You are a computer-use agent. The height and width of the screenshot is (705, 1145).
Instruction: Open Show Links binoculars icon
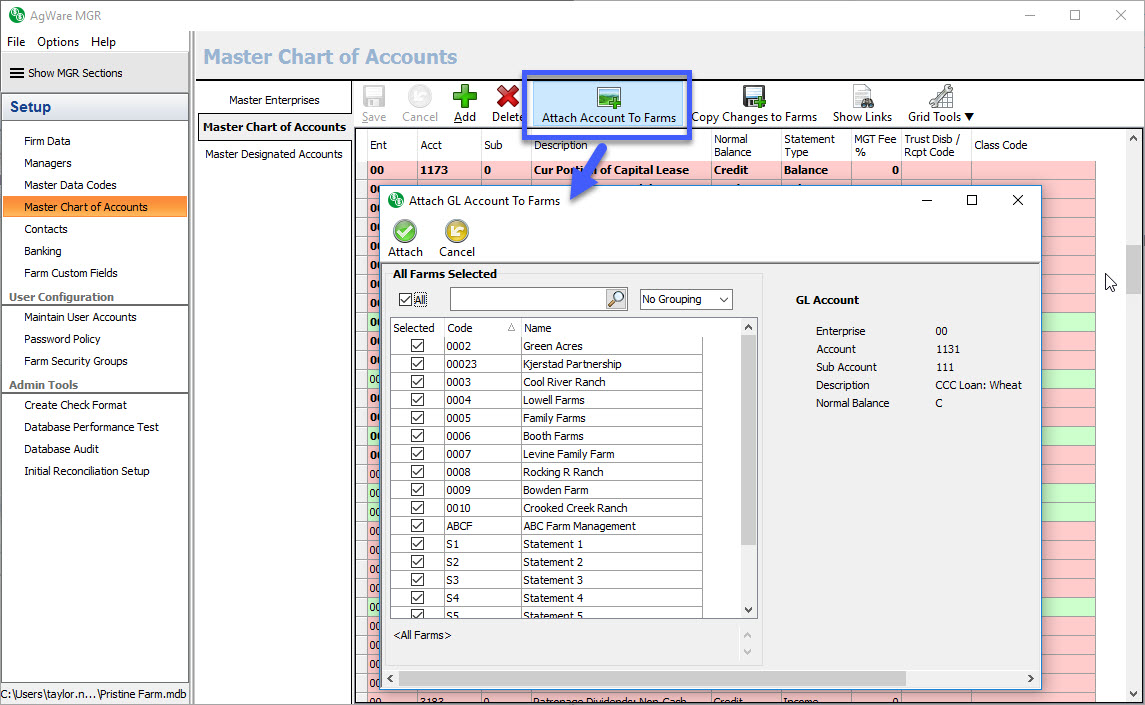pos(862,97)
